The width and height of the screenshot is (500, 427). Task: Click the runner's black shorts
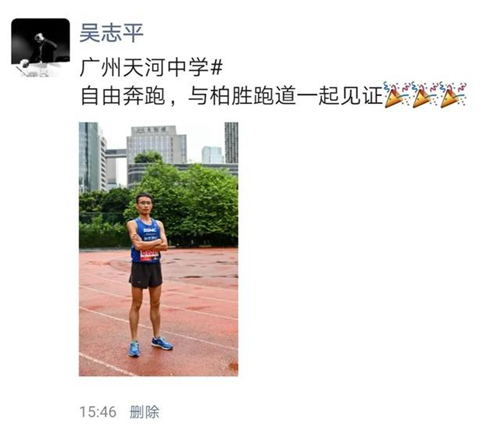[x=146, y=275]
